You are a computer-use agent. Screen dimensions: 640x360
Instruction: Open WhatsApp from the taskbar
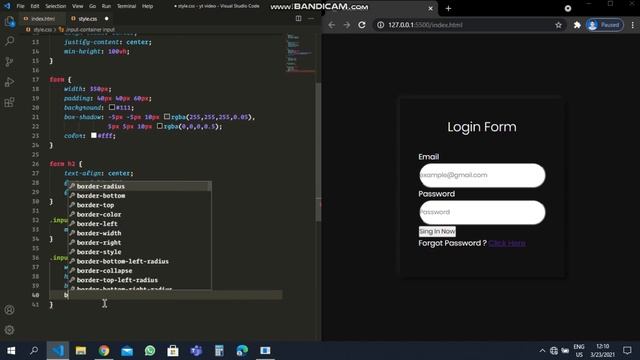tap(150, 351)
